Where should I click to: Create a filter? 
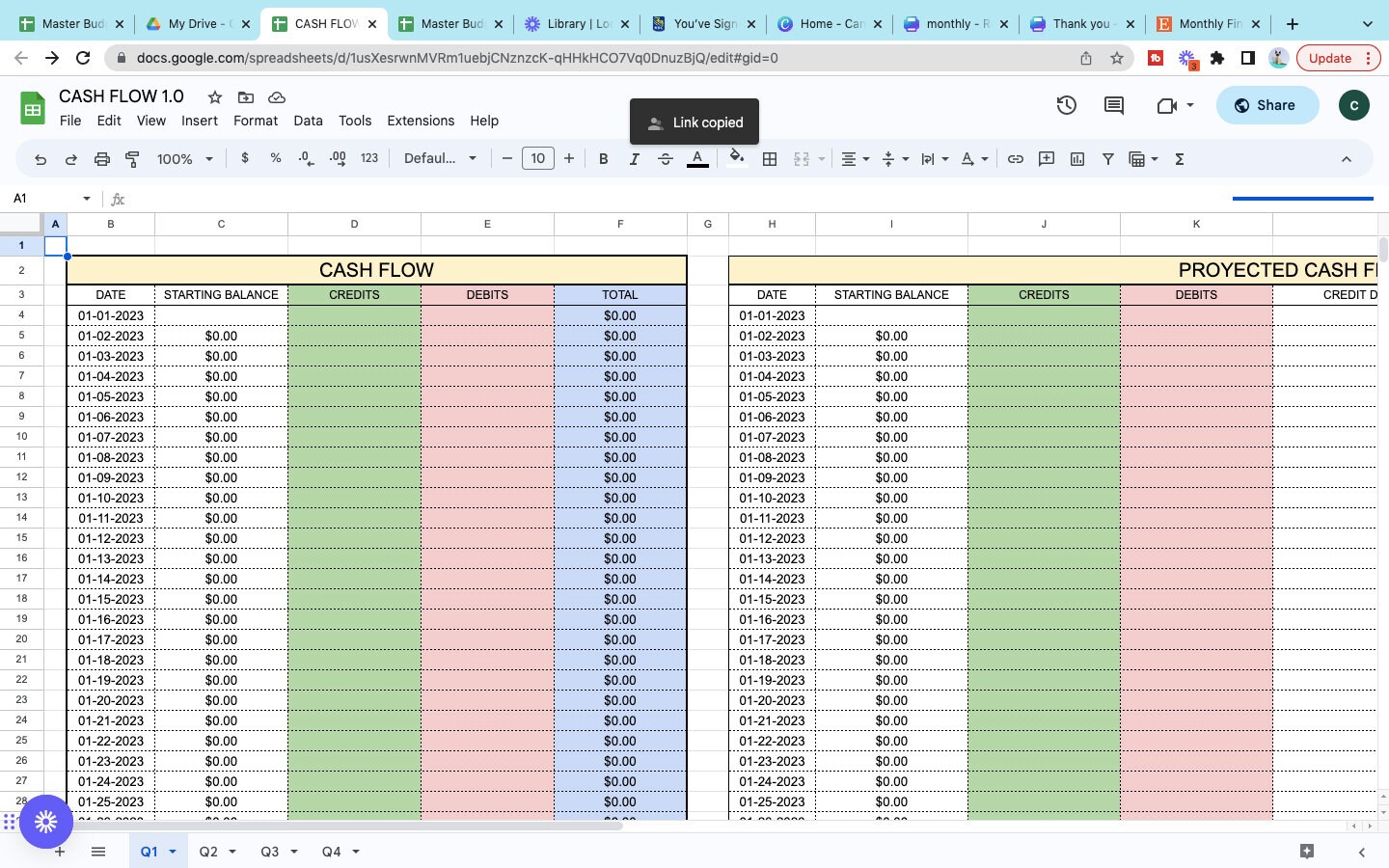coord(1107,158)
